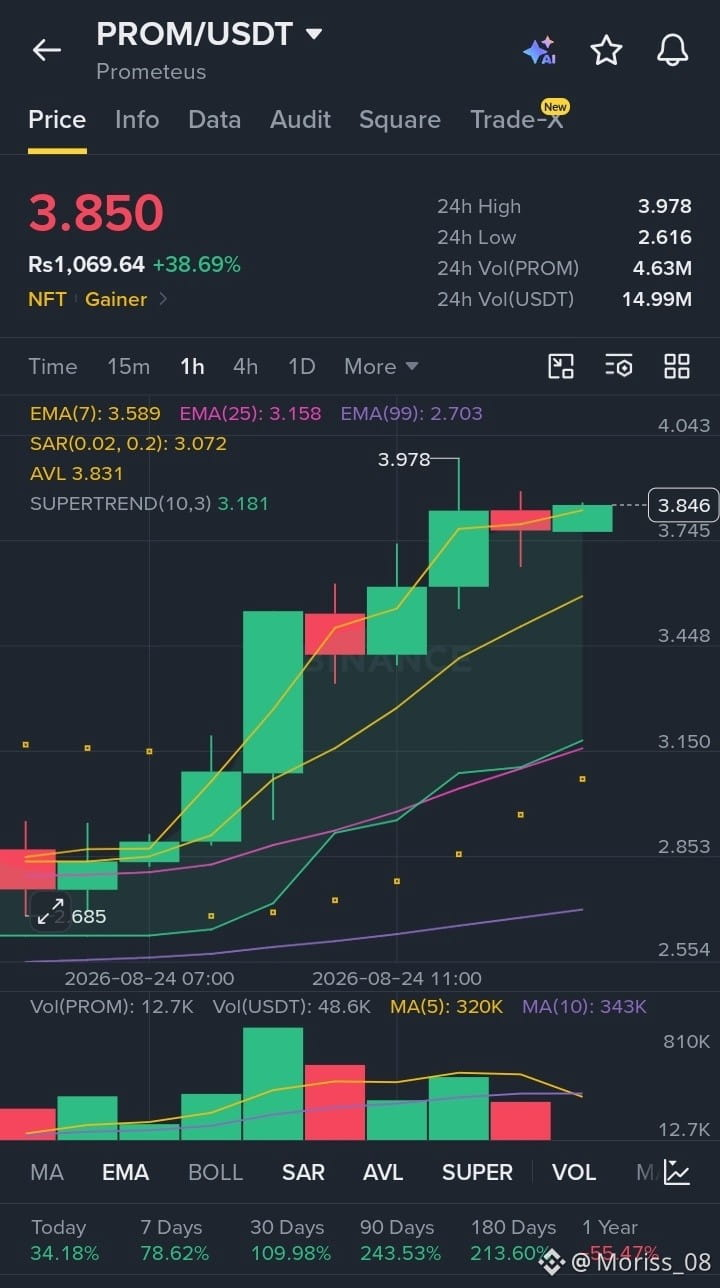This screenshot has height=1288, width=720.
Task: Tap the Today 34.18% performance
Action: [65, 1240]
